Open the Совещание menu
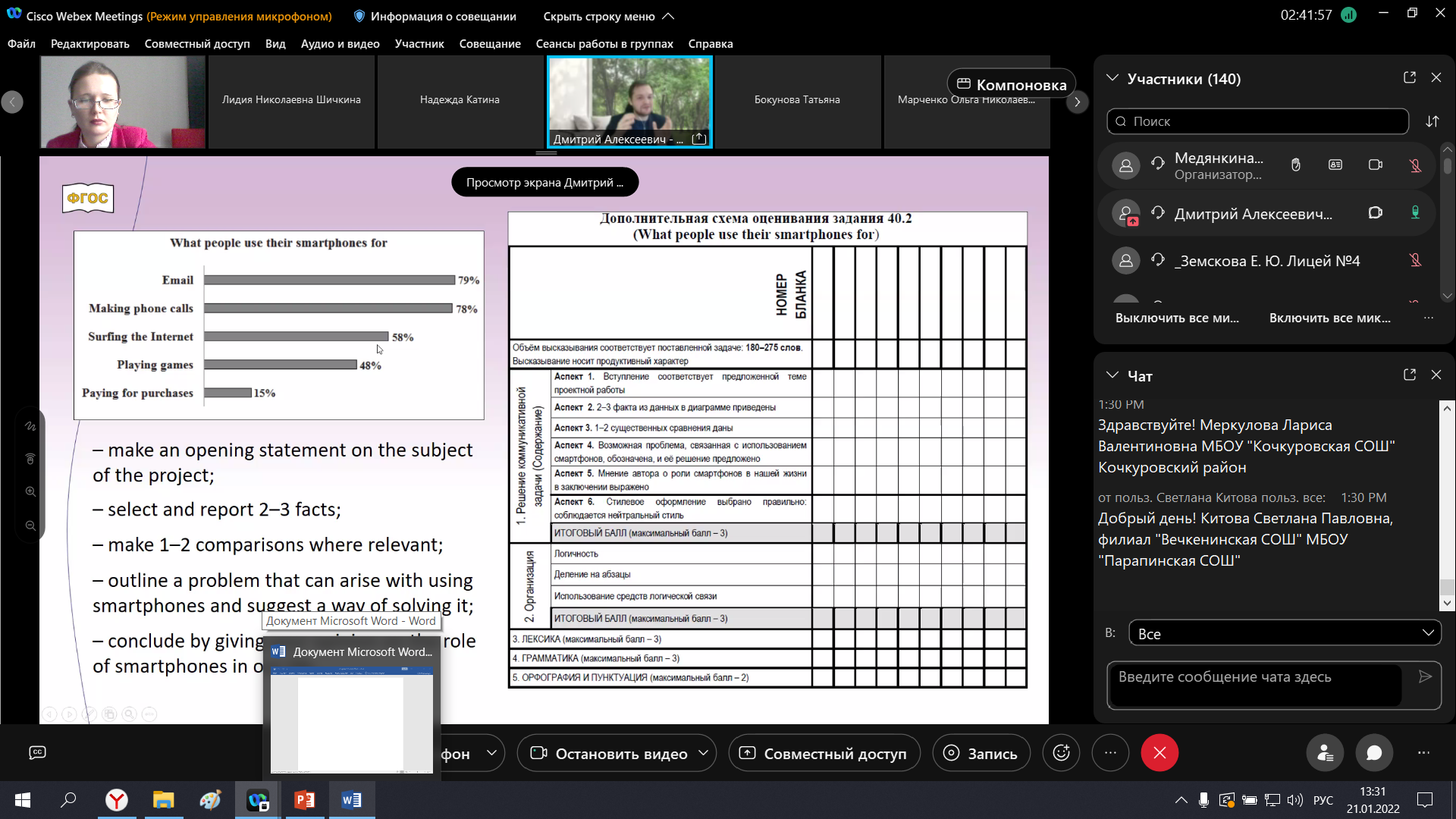1456x819 pixels. pos(489,44)
